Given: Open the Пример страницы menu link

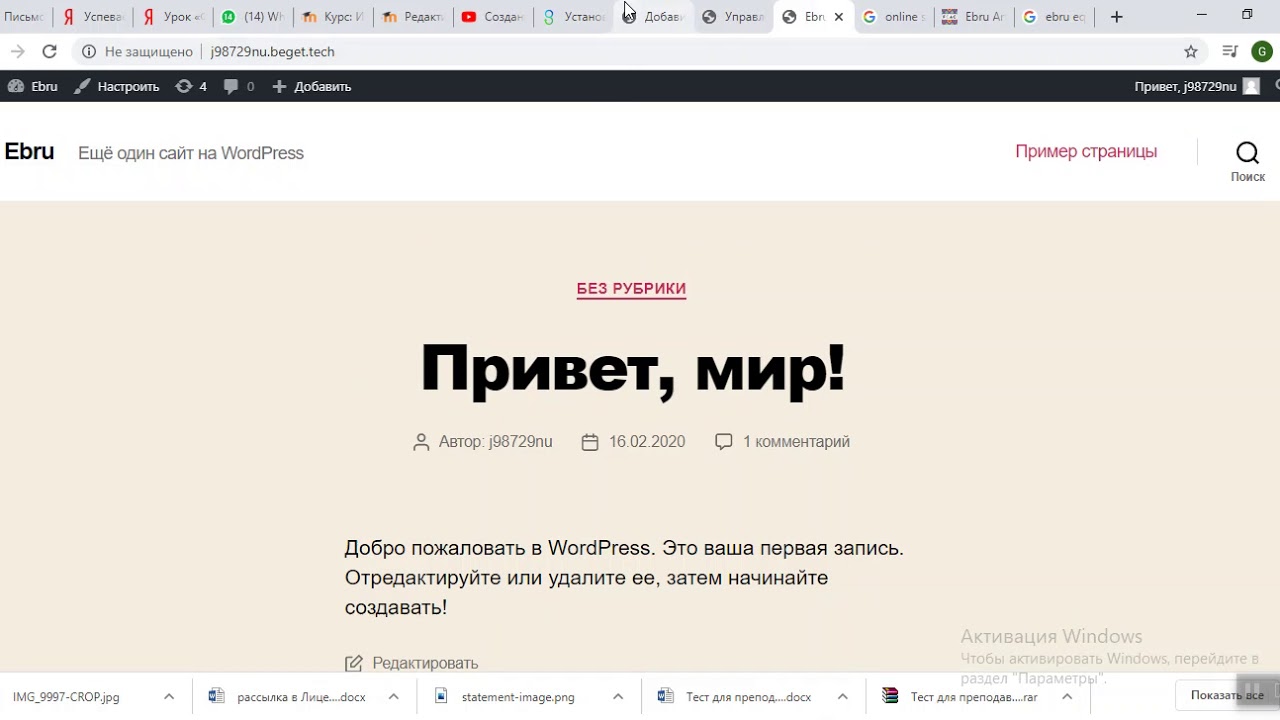Looking at the screenshot, I should point(1086,152).
